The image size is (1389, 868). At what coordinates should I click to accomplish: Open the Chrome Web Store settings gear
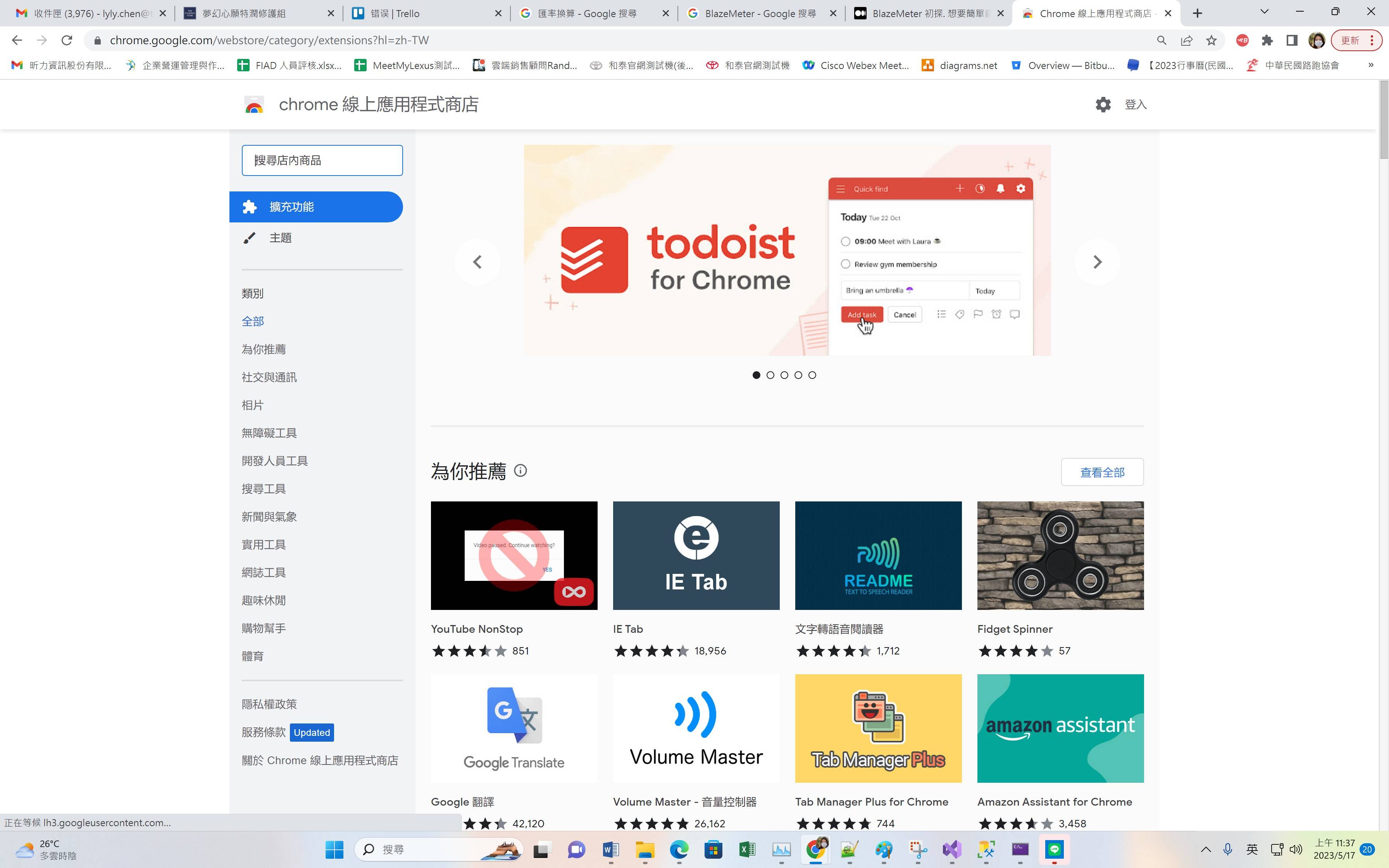[1103, 105]
